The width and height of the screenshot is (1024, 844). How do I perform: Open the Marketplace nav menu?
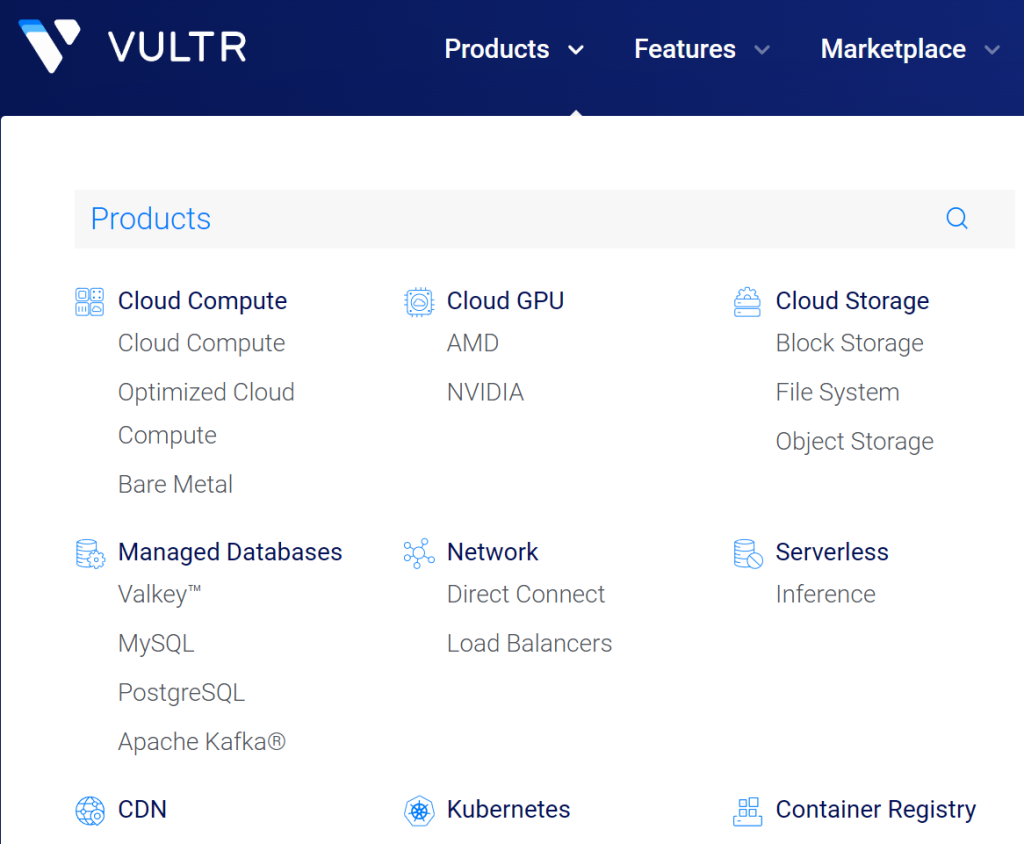[x=893, y=50]
